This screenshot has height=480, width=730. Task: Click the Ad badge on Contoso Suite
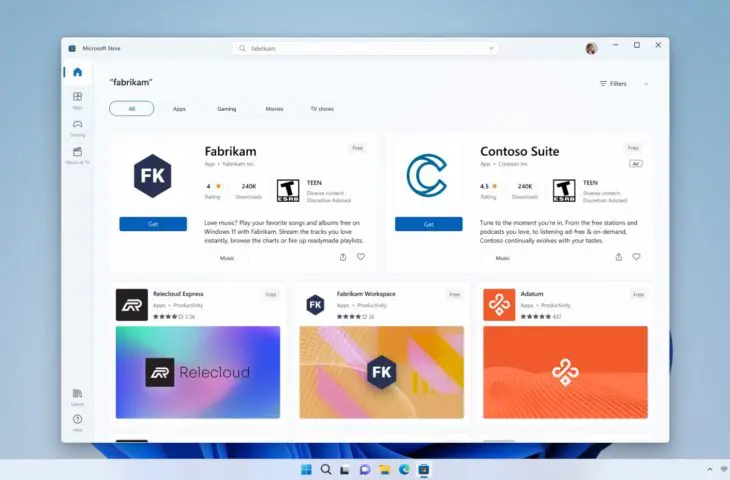[635, 163]
